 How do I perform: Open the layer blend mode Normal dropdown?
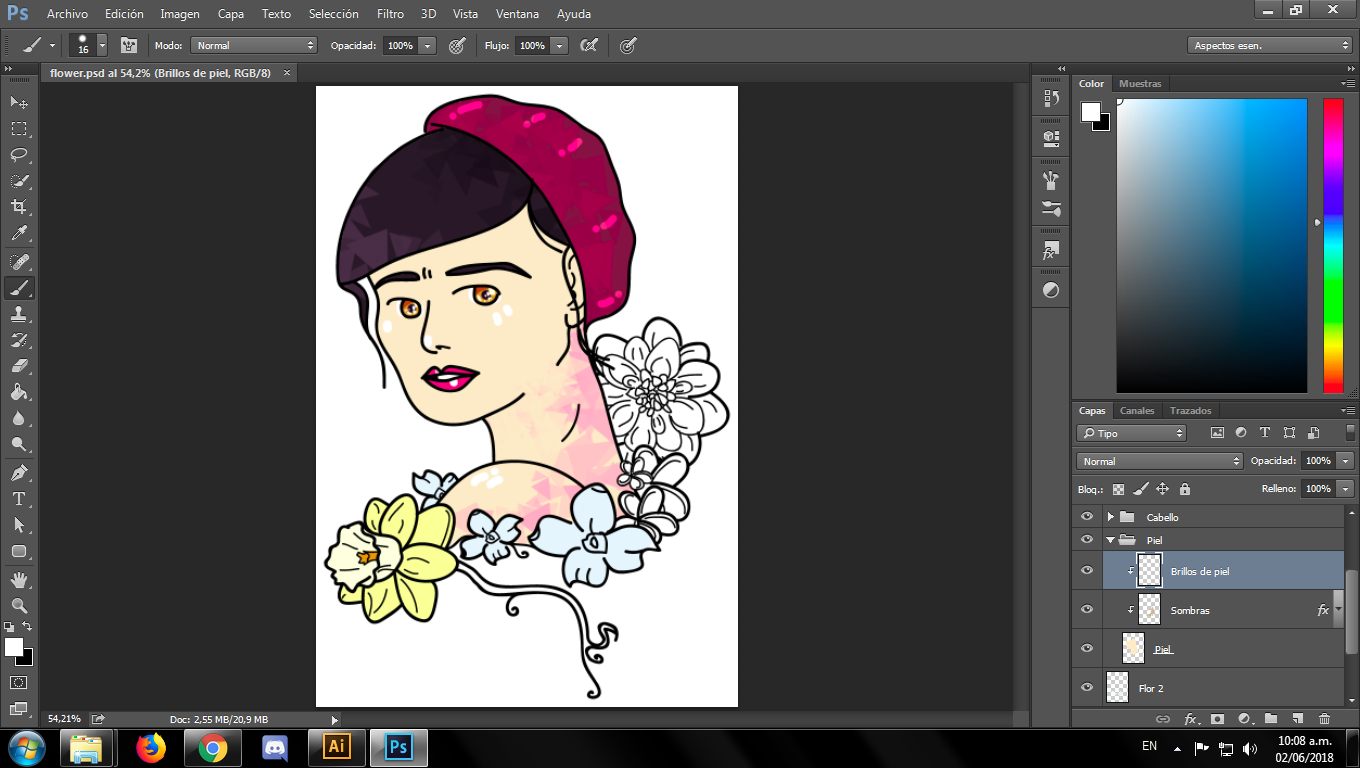coord(1159,461)
